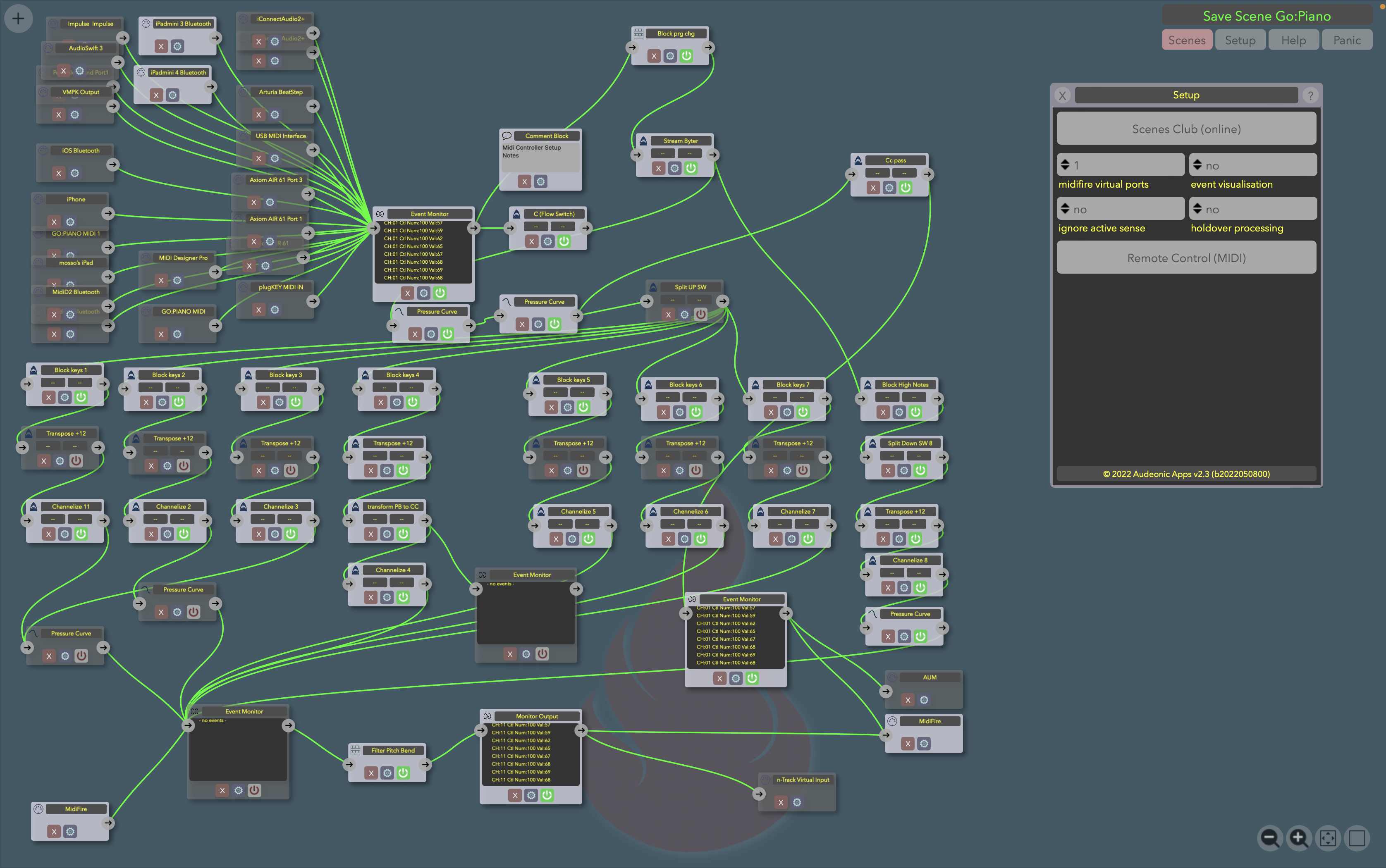Add a new module with the plus button
The image size is (1386, 868).
coord(18,18)
